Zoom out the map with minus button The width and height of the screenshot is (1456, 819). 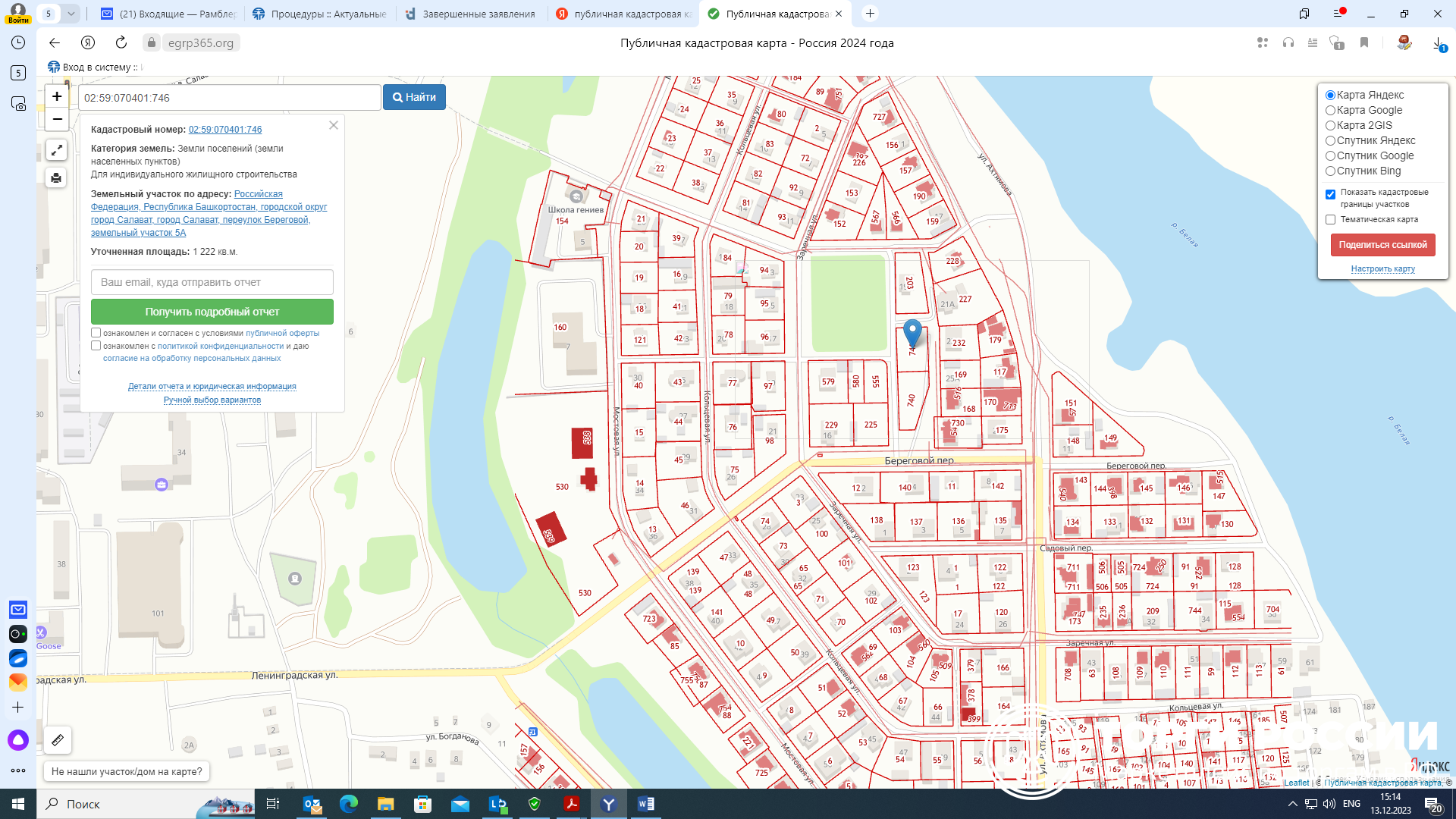point(57,119)
